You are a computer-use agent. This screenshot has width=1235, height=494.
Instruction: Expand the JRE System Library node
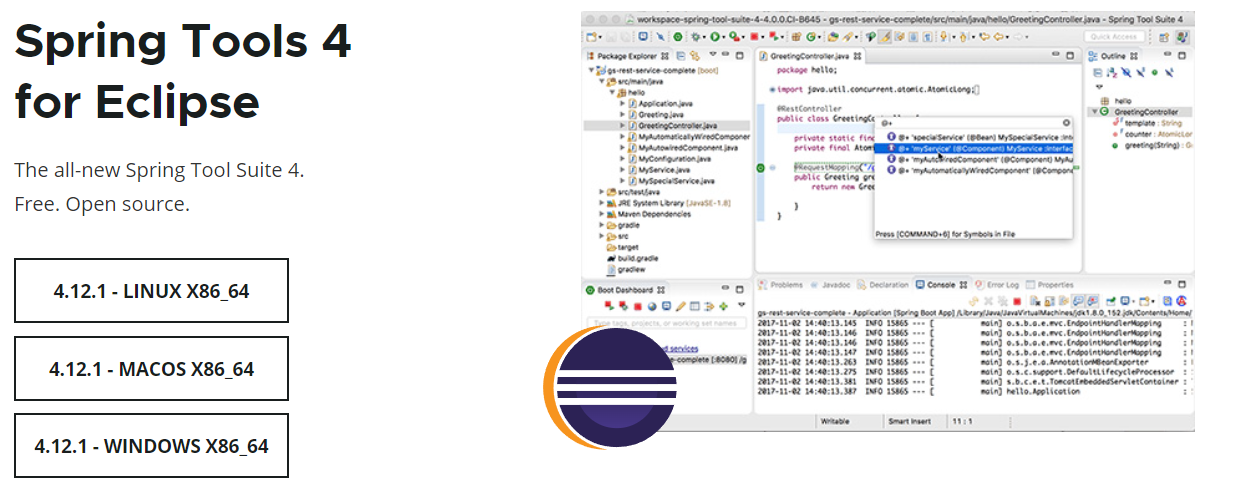click(600, 203)
